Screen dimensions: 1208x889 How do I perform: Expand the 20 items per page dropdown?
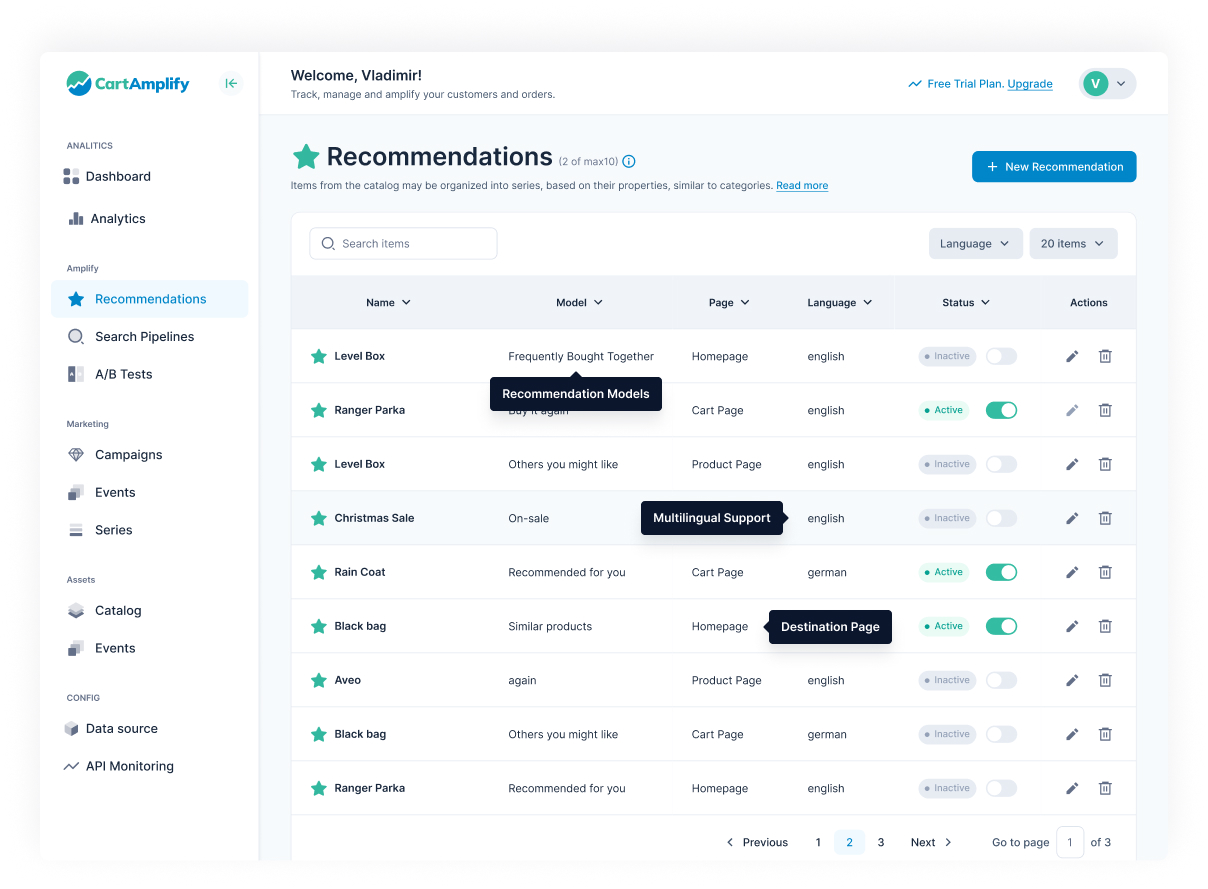[x=1073, y=244]
